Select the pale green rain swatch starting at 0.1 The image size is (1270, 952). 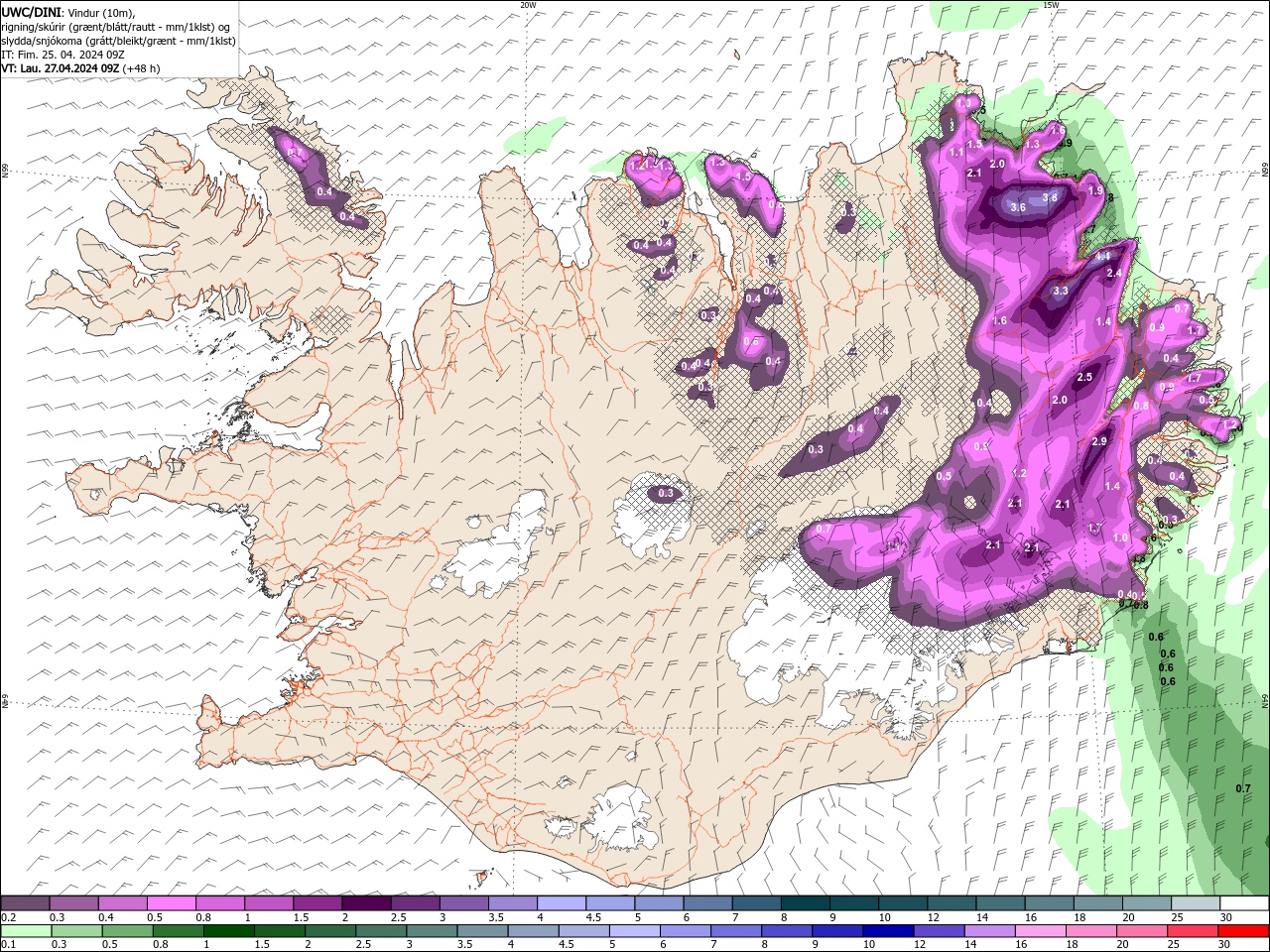[25, 931]
